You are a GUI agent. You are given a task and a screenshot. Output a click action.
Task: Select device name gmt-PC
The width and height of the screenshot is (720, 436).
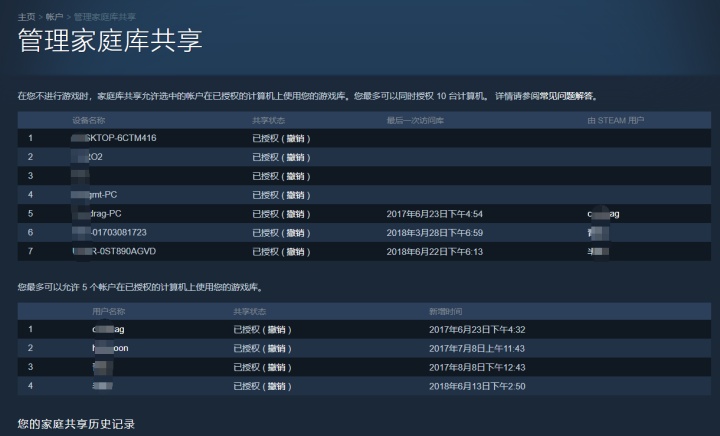(x=95, y=195)
